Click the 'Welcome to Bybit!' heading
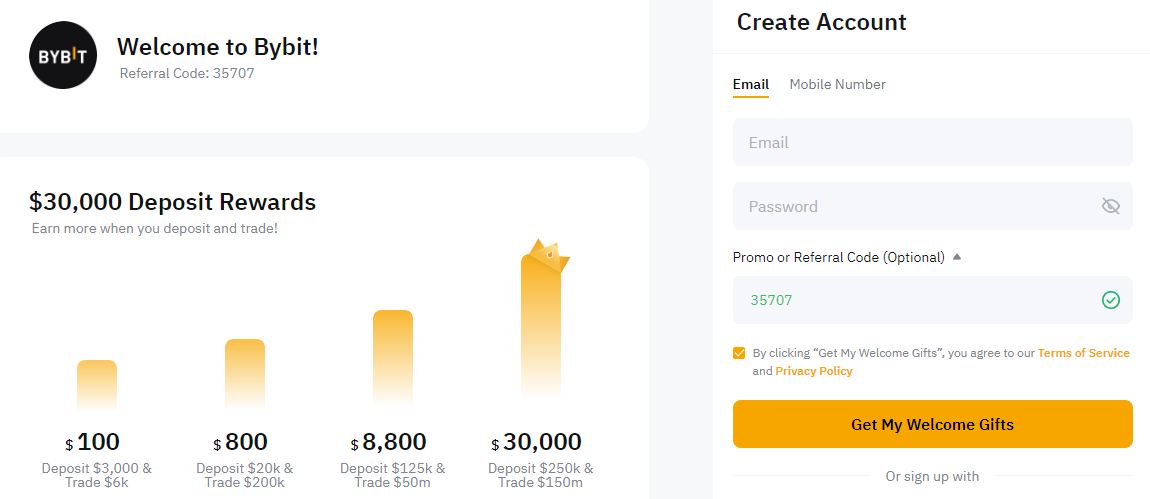This screenshot has height=499, width=1150. click(218, 47)
